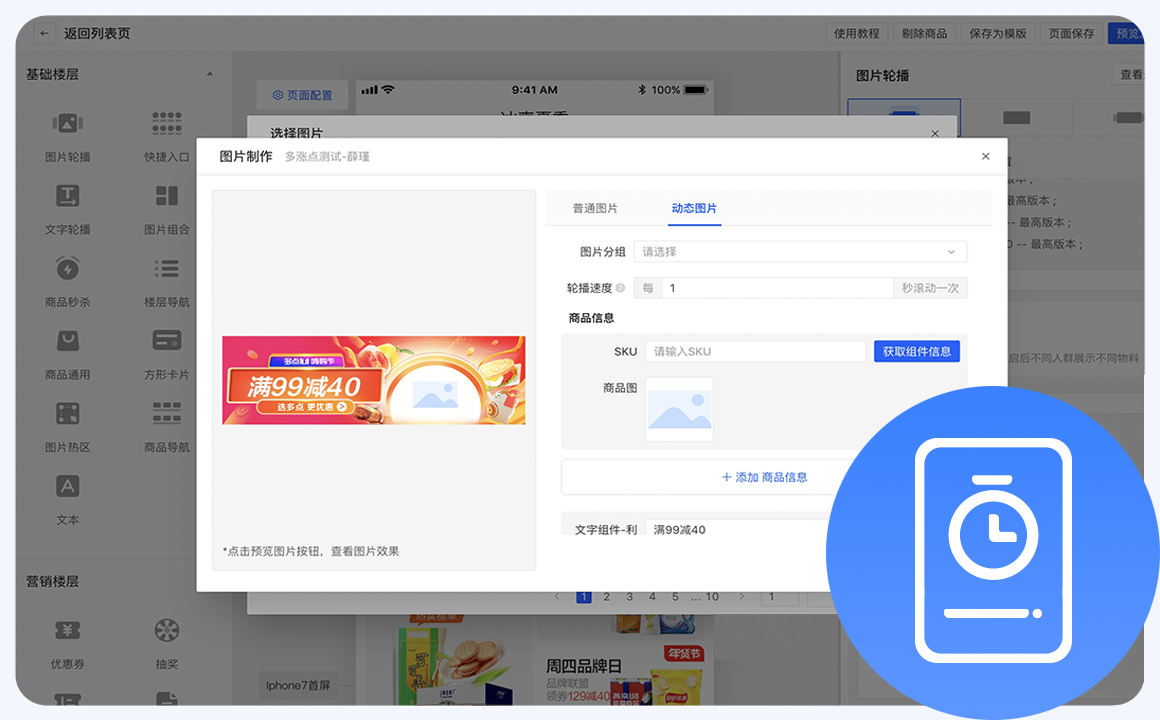Click the 优惠券 coupon icon

click(67, 631)
